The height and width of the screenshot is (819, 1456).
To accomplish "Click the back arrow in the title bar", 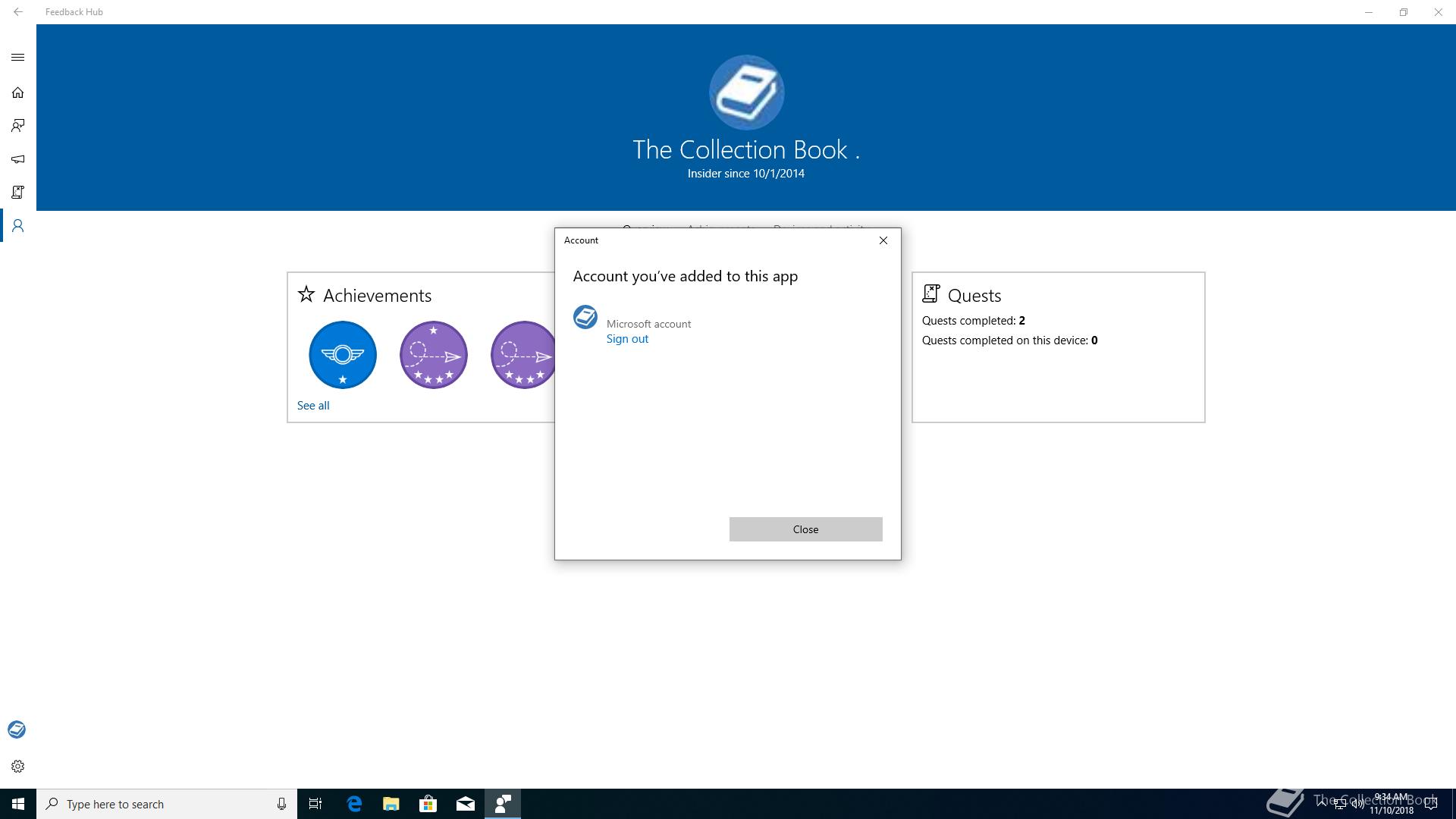I will click(x=17, y=12).
